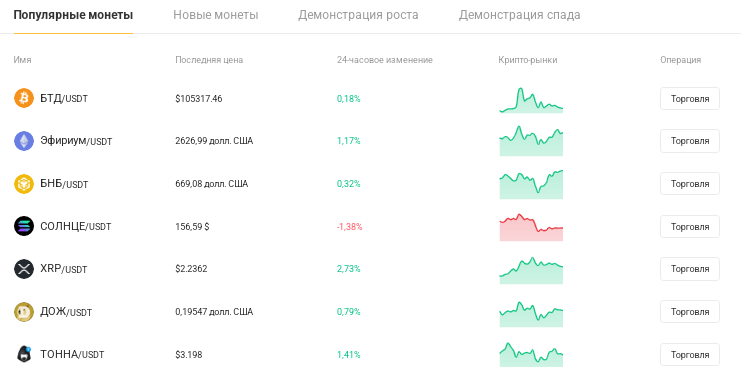Click the Solana logo icon
This screenshot has width=741, height=367.
click(24, 226)
